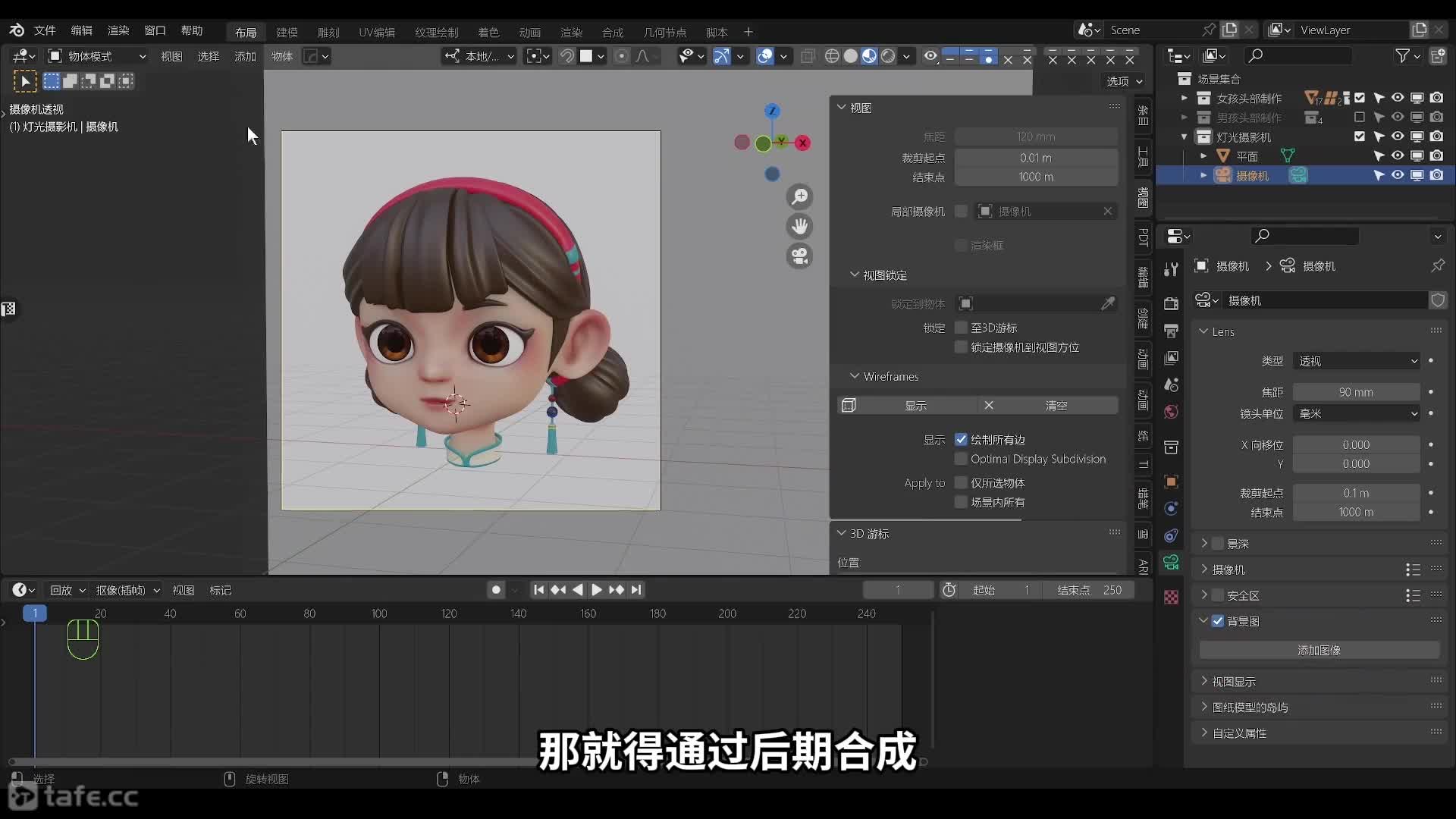Open Texture properties tab

1171,598
